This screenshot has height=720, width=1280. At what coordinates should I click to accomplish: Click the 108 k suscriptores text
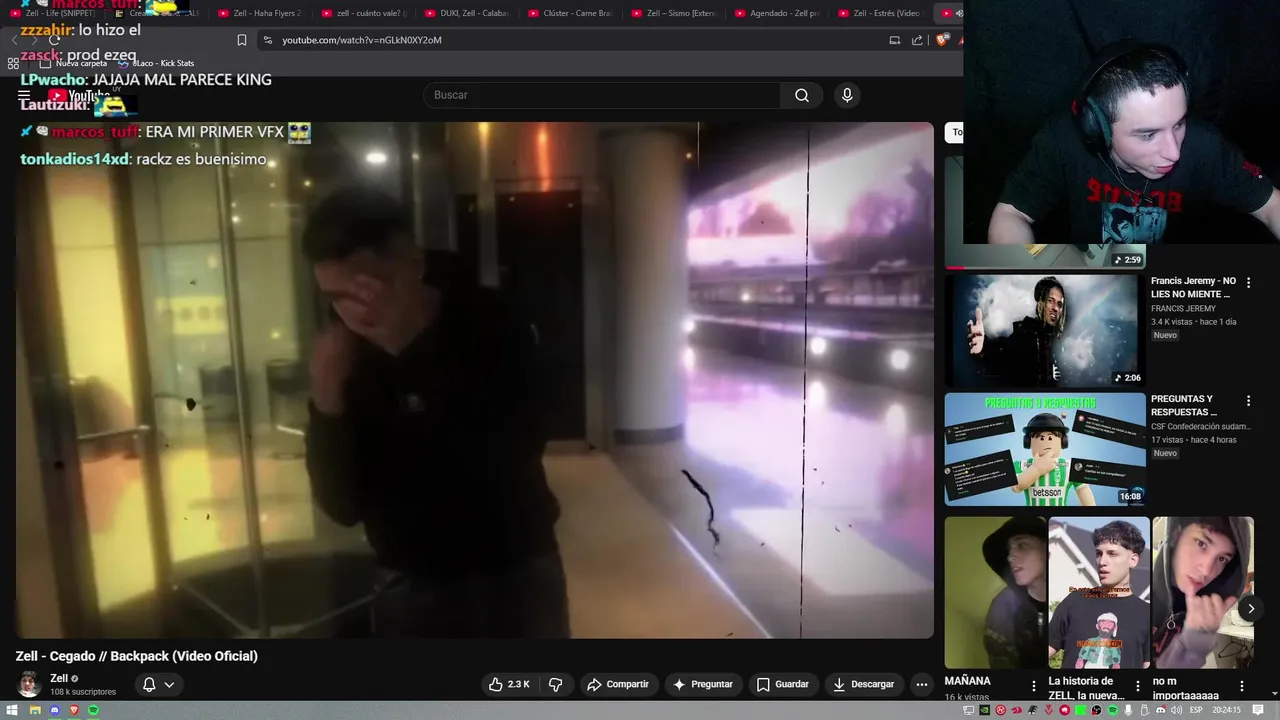(x=83, y=692)
